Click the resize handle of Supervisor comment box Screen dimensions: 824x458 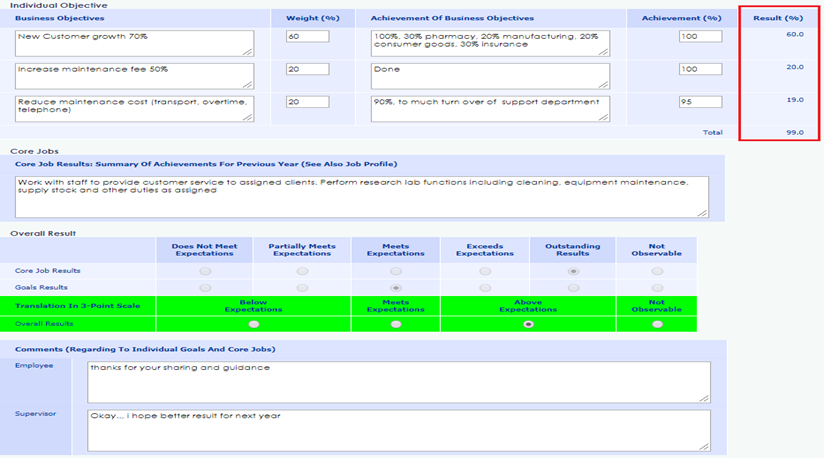tap(705, 446)
